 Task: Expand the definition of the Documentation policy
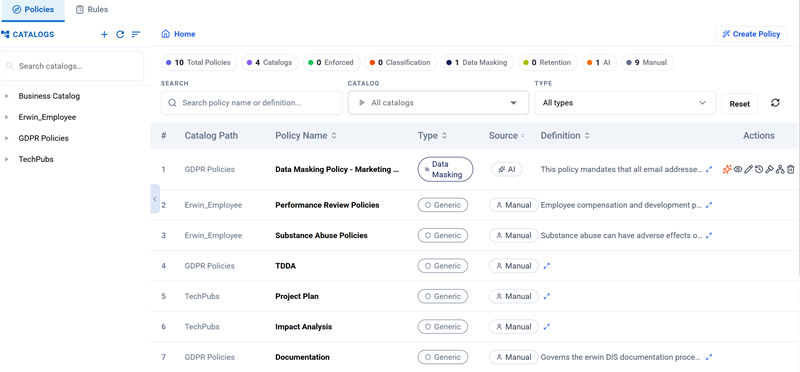point(709,357)
